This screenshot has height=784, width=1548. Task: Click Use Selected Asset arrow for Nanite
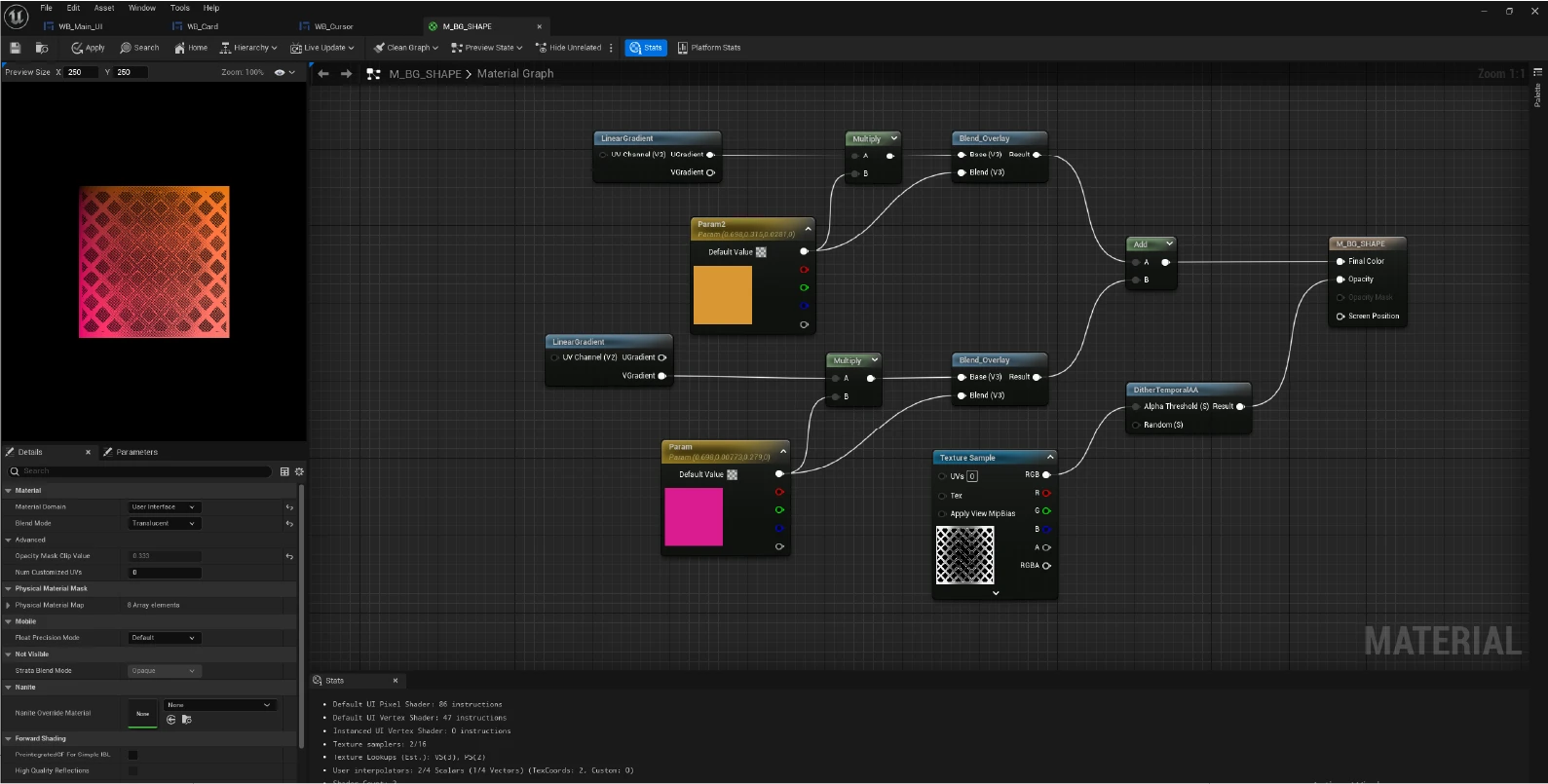(171, 720)
